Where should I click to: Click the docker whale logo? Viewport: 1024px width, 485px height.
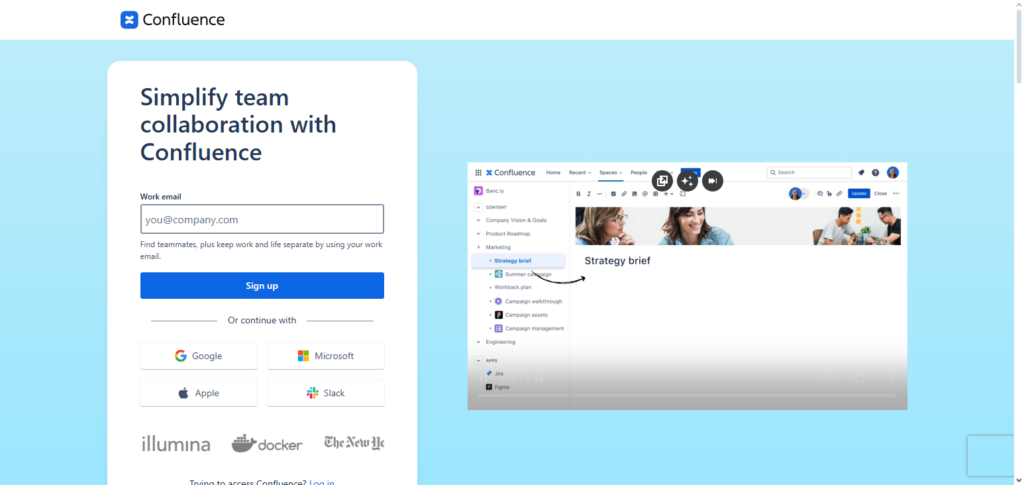coord(266,444)
